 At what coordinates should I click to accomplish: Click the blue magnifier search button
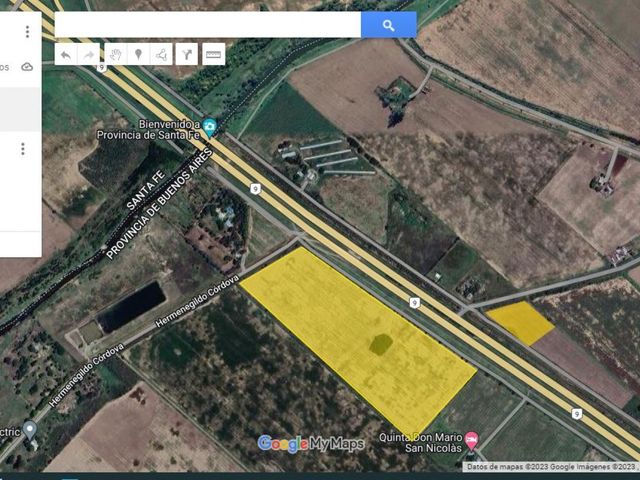click(x=389, y=25)
